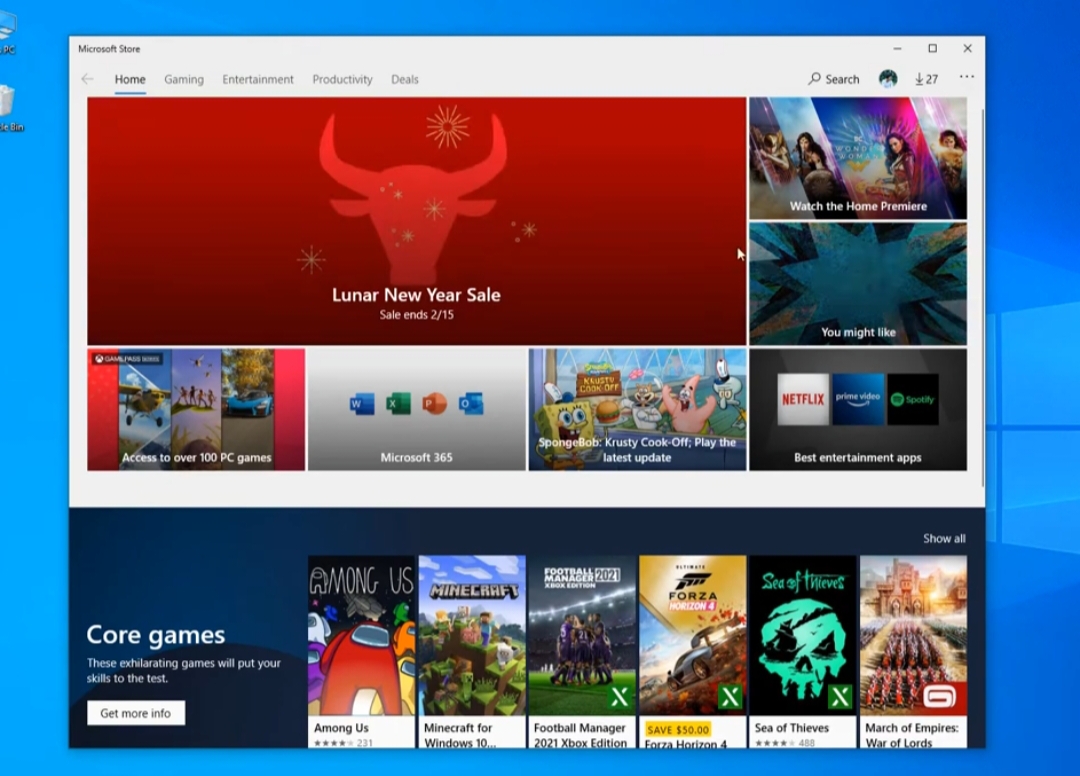Open Access to over 100 PC games tile
1080x776 pixels.
[x=196, y=410]
